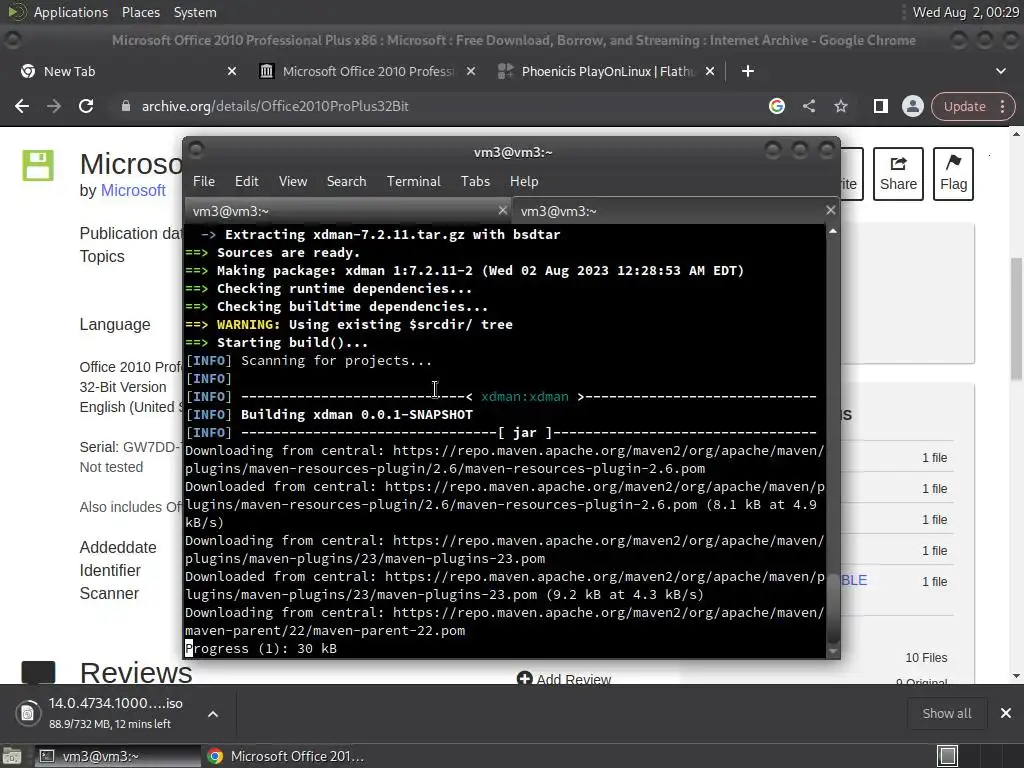Open the terminal Tabs menu
This screenshot has height=768, width=1024.
[475, 182]
